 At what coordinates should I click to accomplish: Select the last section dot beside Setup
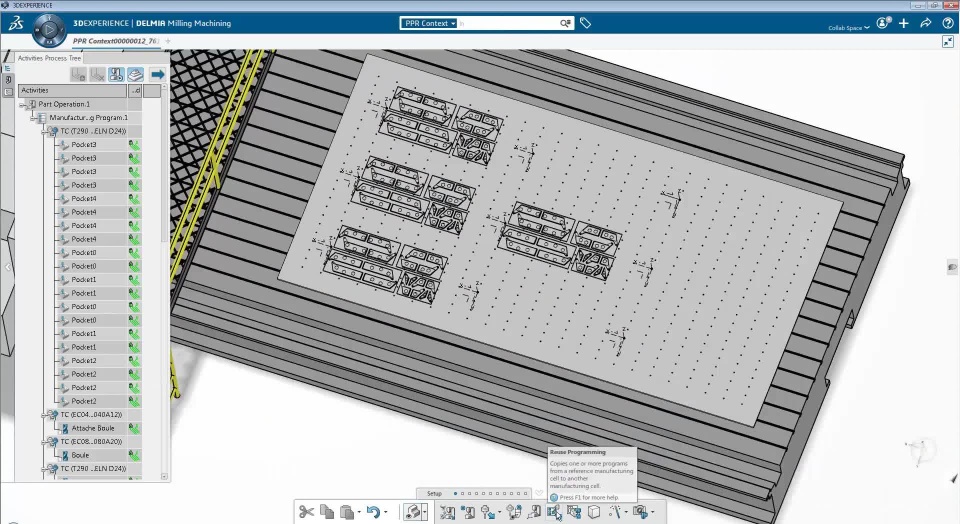pos(526,493)
